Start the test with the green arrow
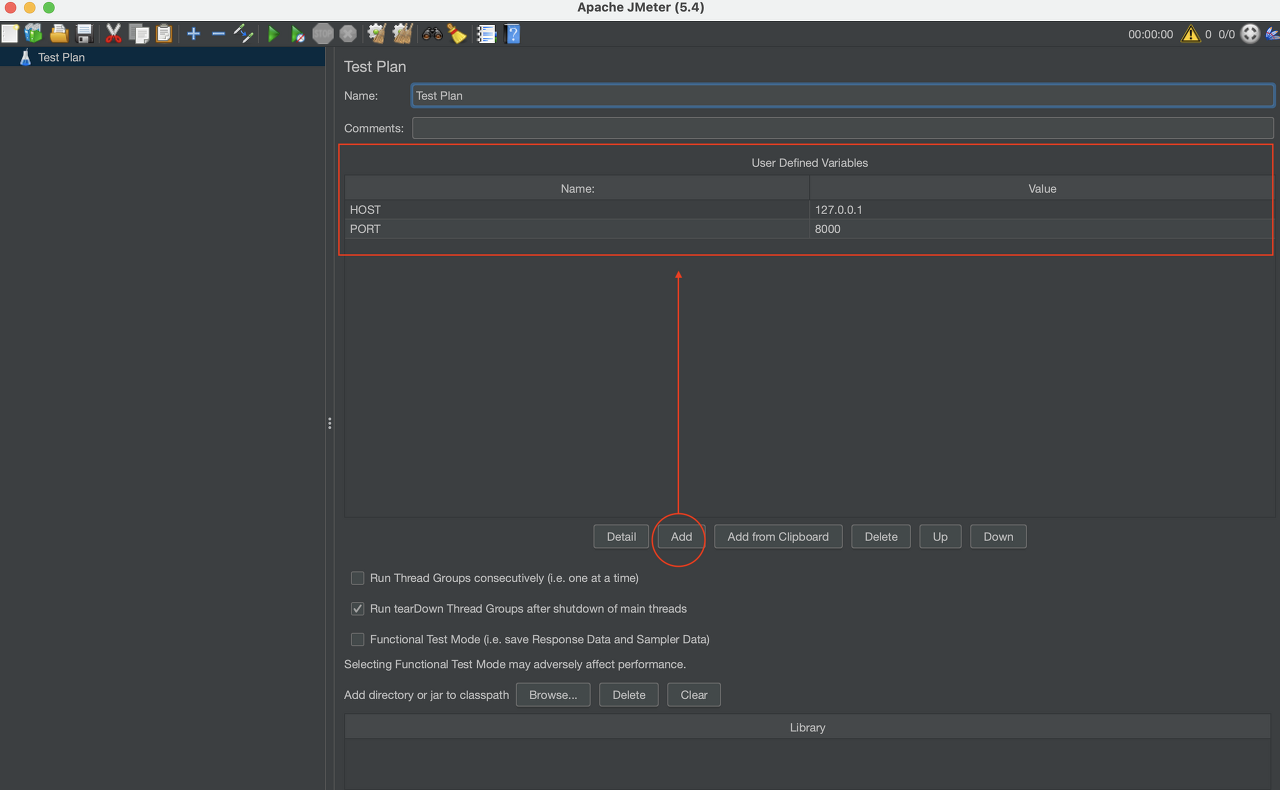This screenshot has width=1280, height=790. [273, 34]
